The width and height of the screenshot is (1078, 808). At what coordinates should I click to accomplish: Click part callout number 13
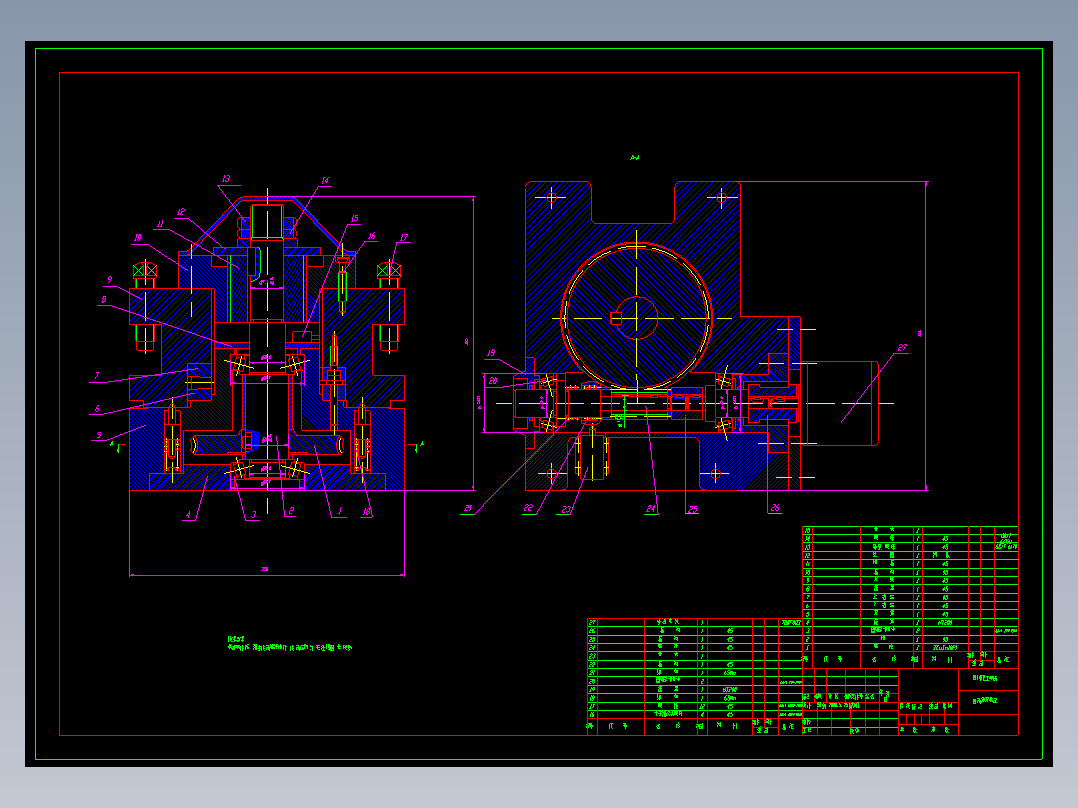click(x=226, y=179)
